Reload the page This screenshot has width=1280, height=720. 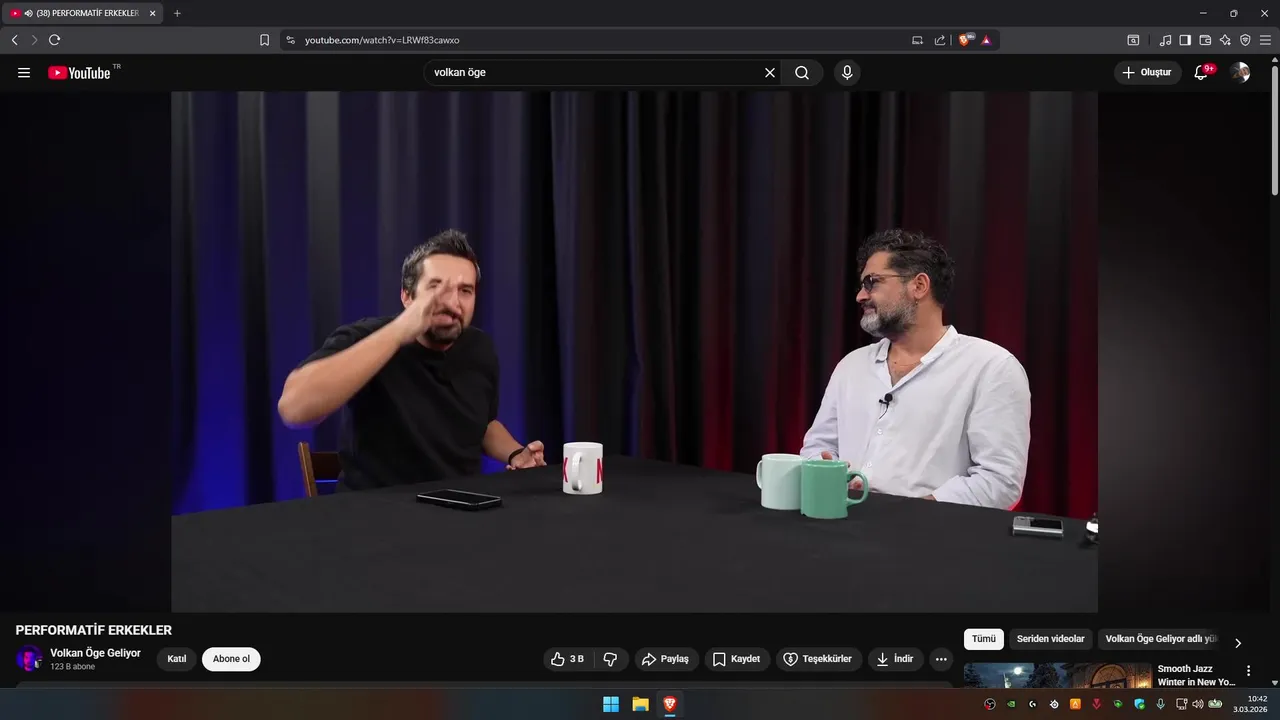[54, 40]
